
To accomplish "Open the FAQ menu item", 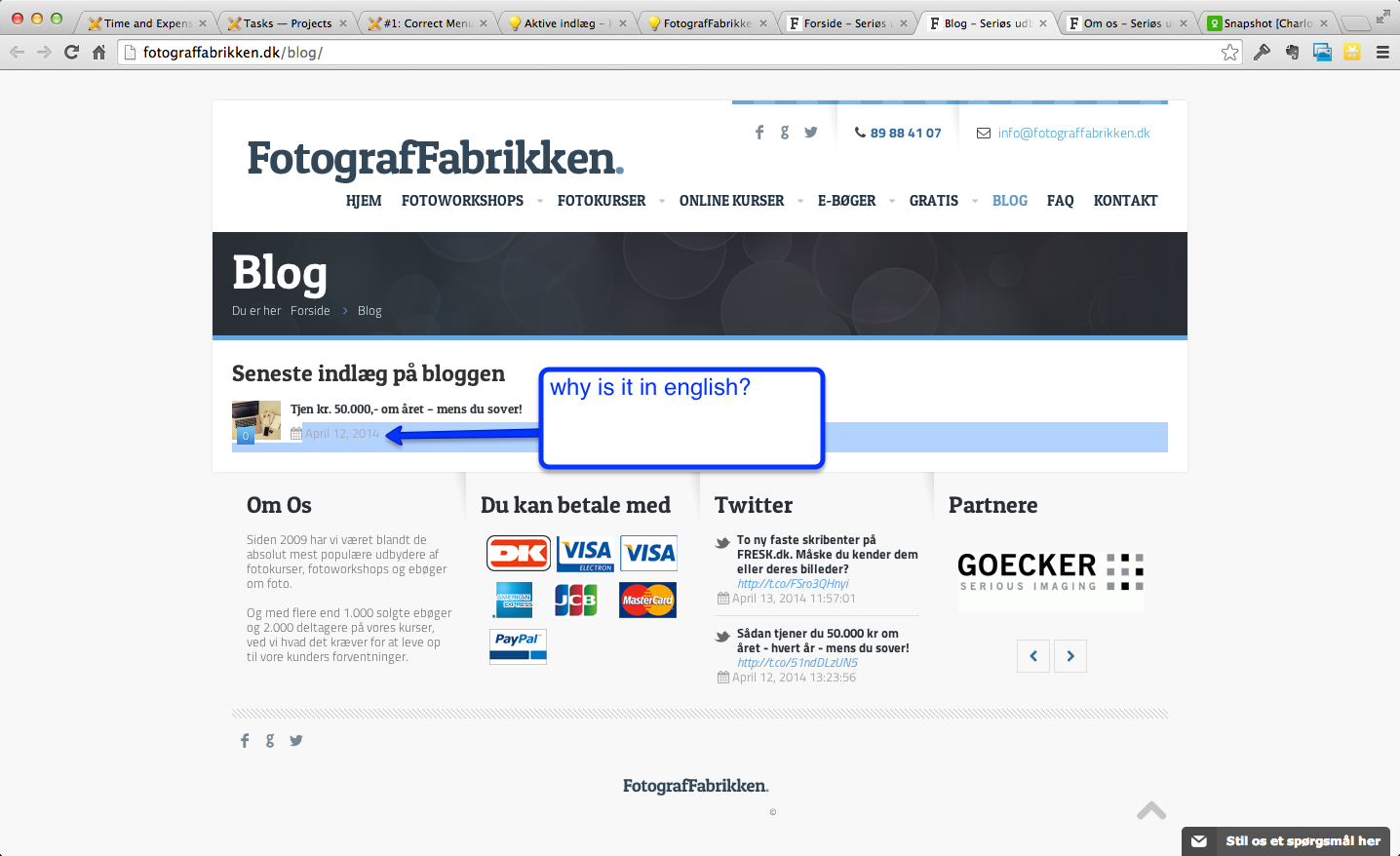I will (x=1060, y=201).
